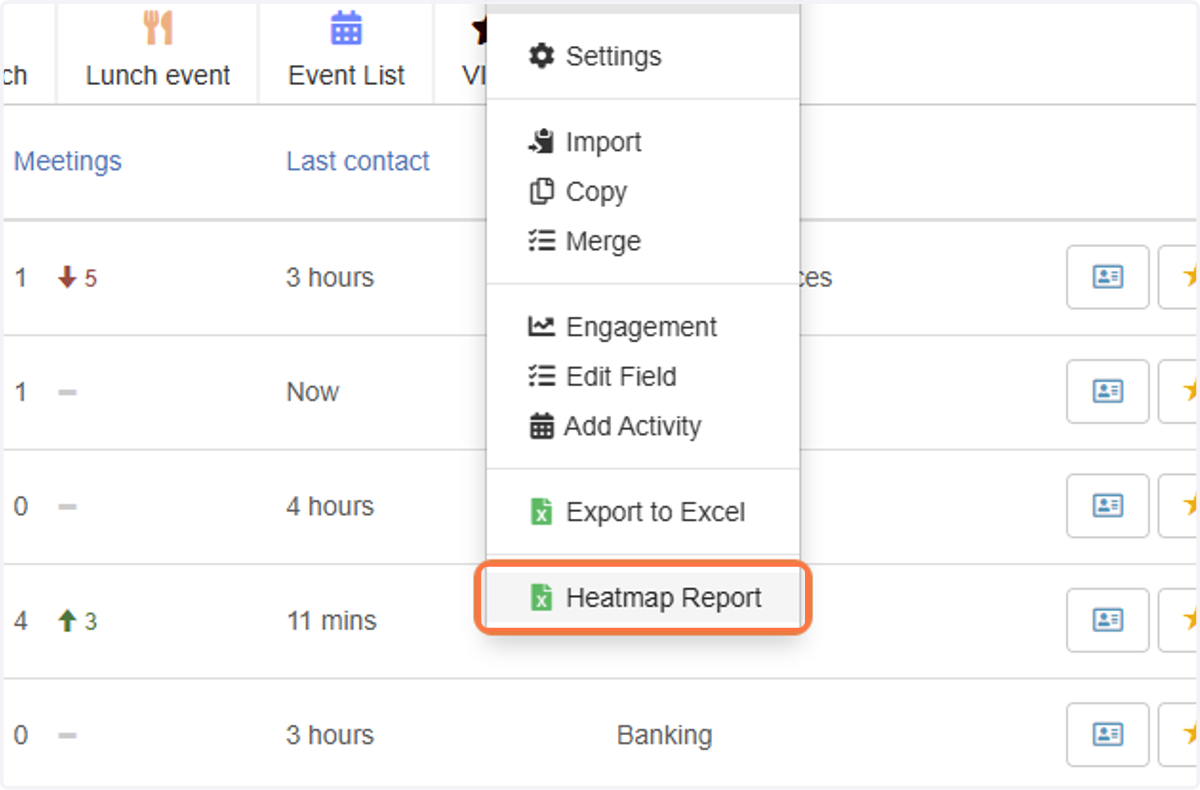Sort by the Last contact column header
The image size is (1200, 790).
358,161
